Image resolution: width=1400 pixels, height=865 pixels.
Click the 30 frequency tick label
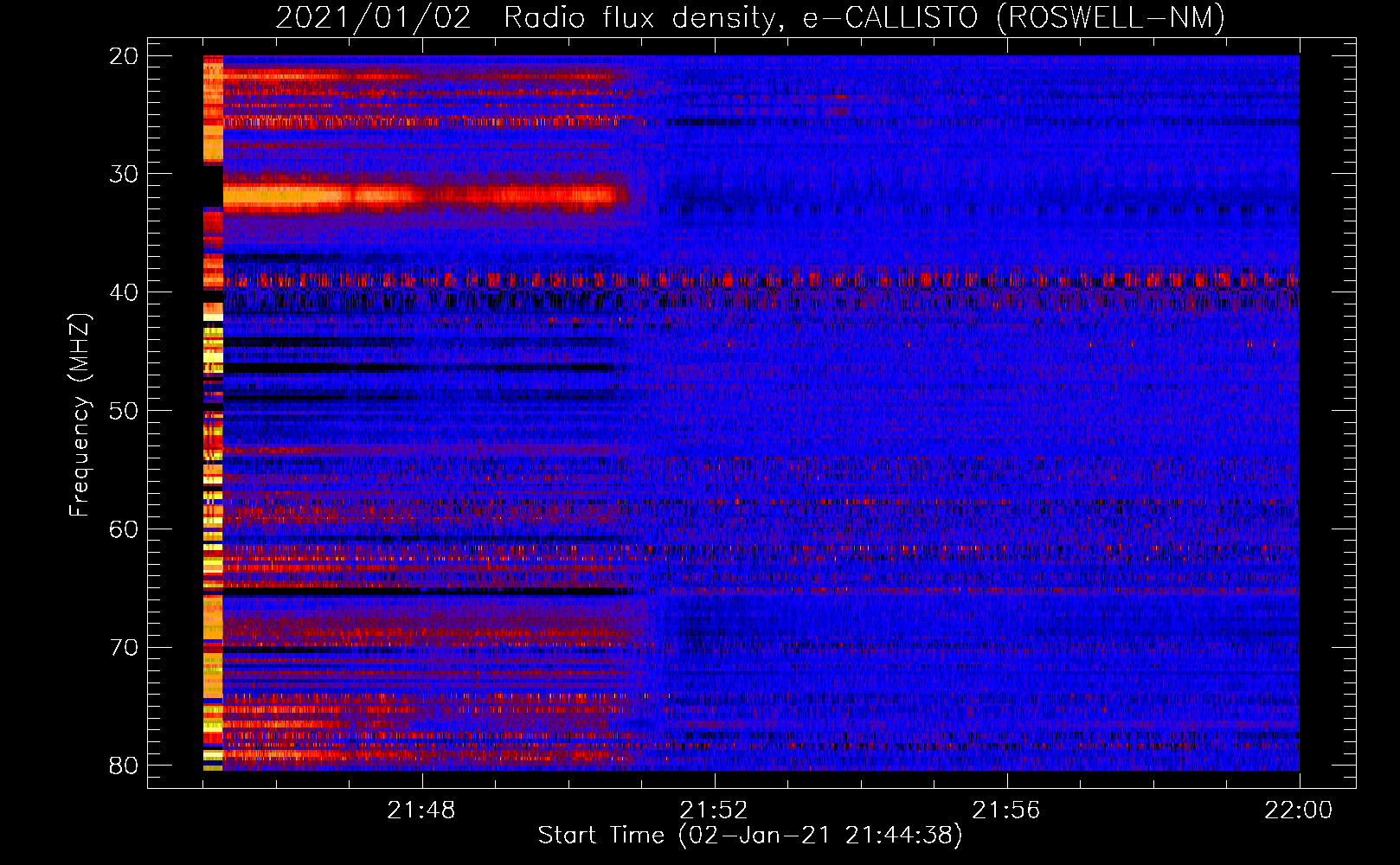click(x=125, y=174)
